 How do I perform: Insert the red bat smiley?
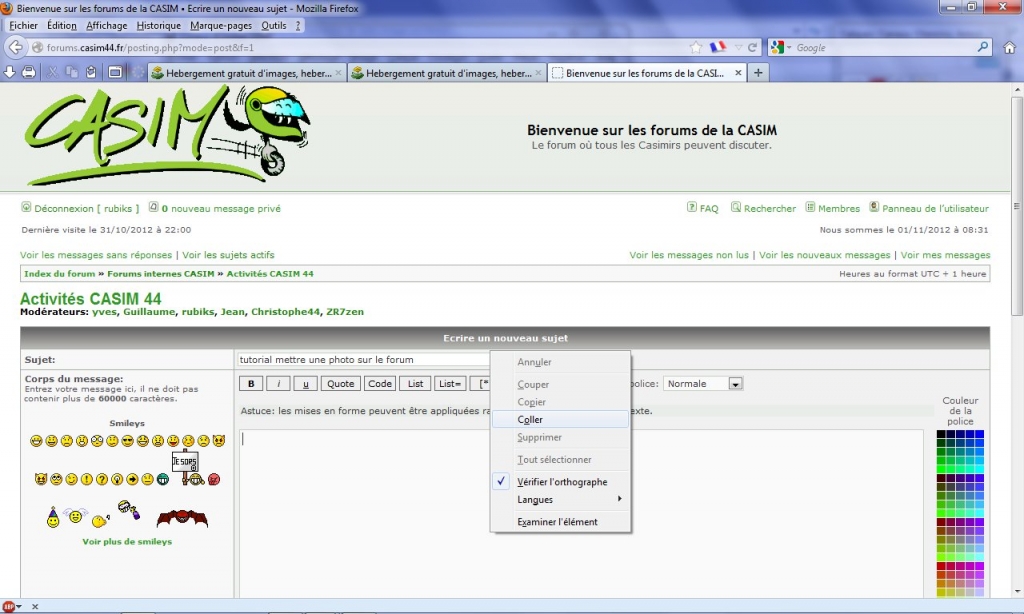(182, 517)
